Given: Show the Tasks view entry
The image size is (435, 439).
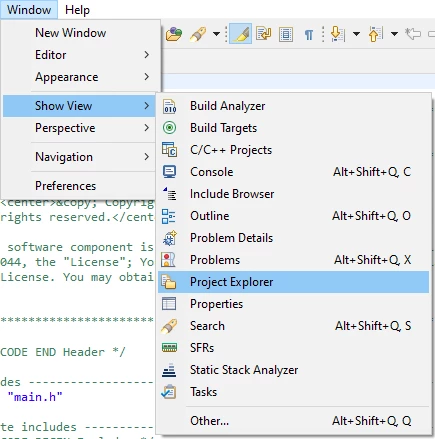Looking at the screenshot, I should click(x=294, y=392).
